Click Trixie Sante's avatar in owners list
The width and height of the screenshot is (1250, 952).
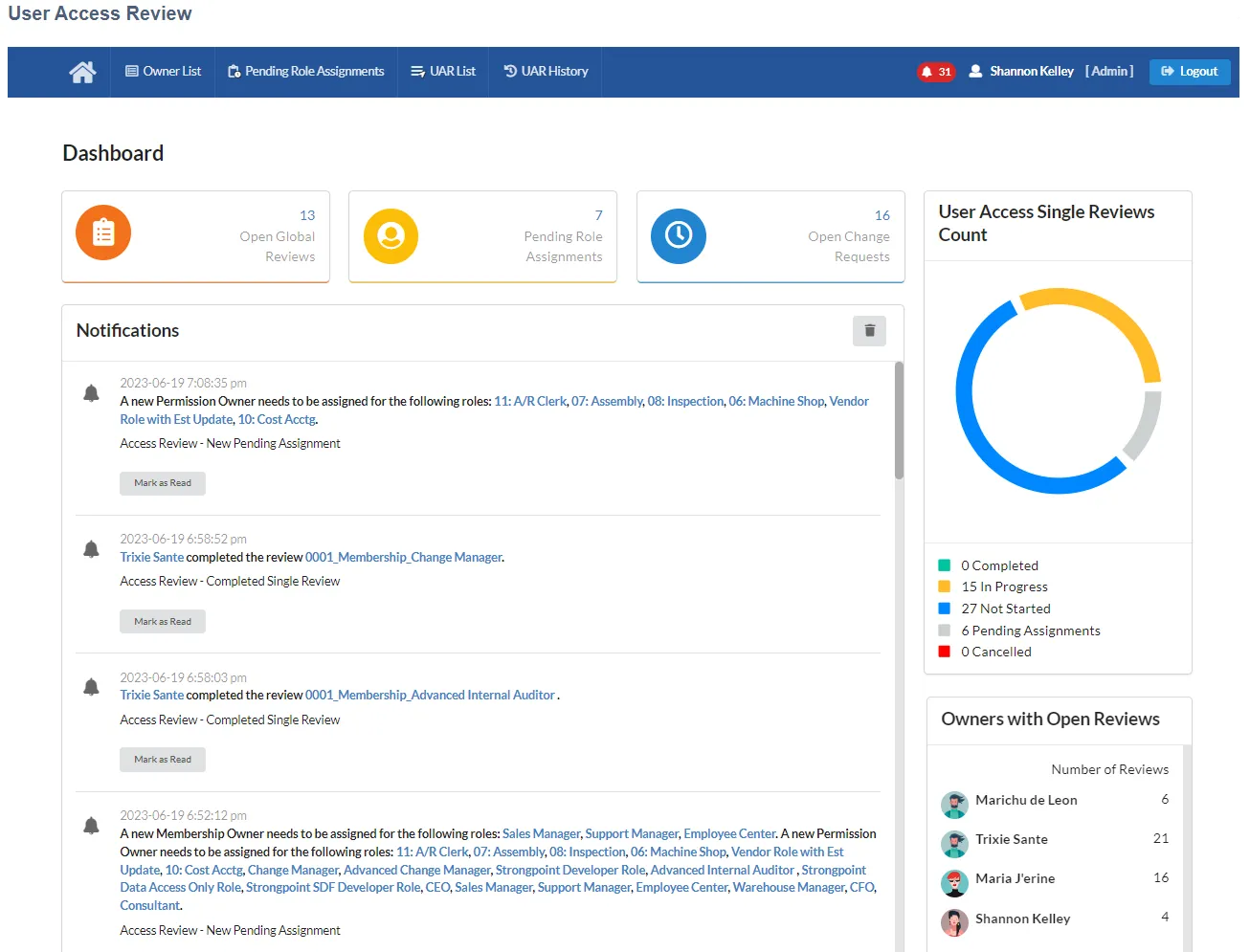point(954,844)
